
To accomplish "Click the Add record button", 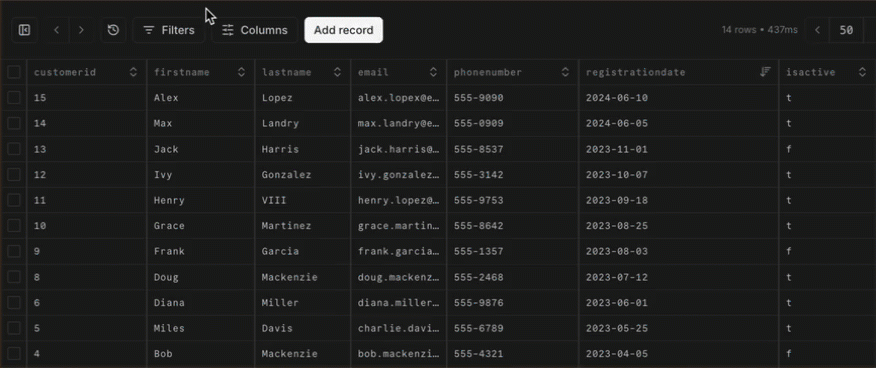I will point(344,30).
